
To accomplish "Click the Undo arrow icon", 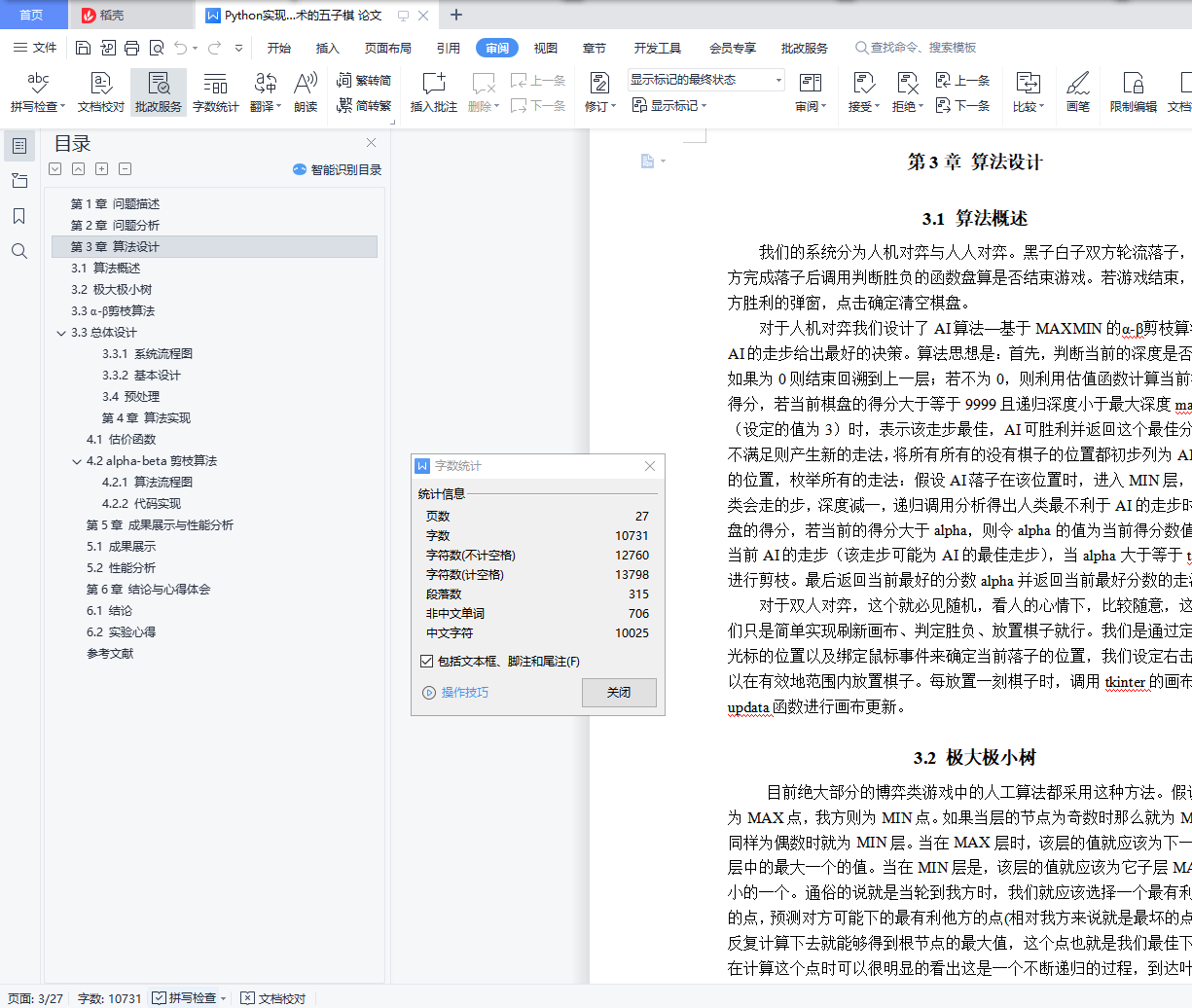I will [181, 48].
